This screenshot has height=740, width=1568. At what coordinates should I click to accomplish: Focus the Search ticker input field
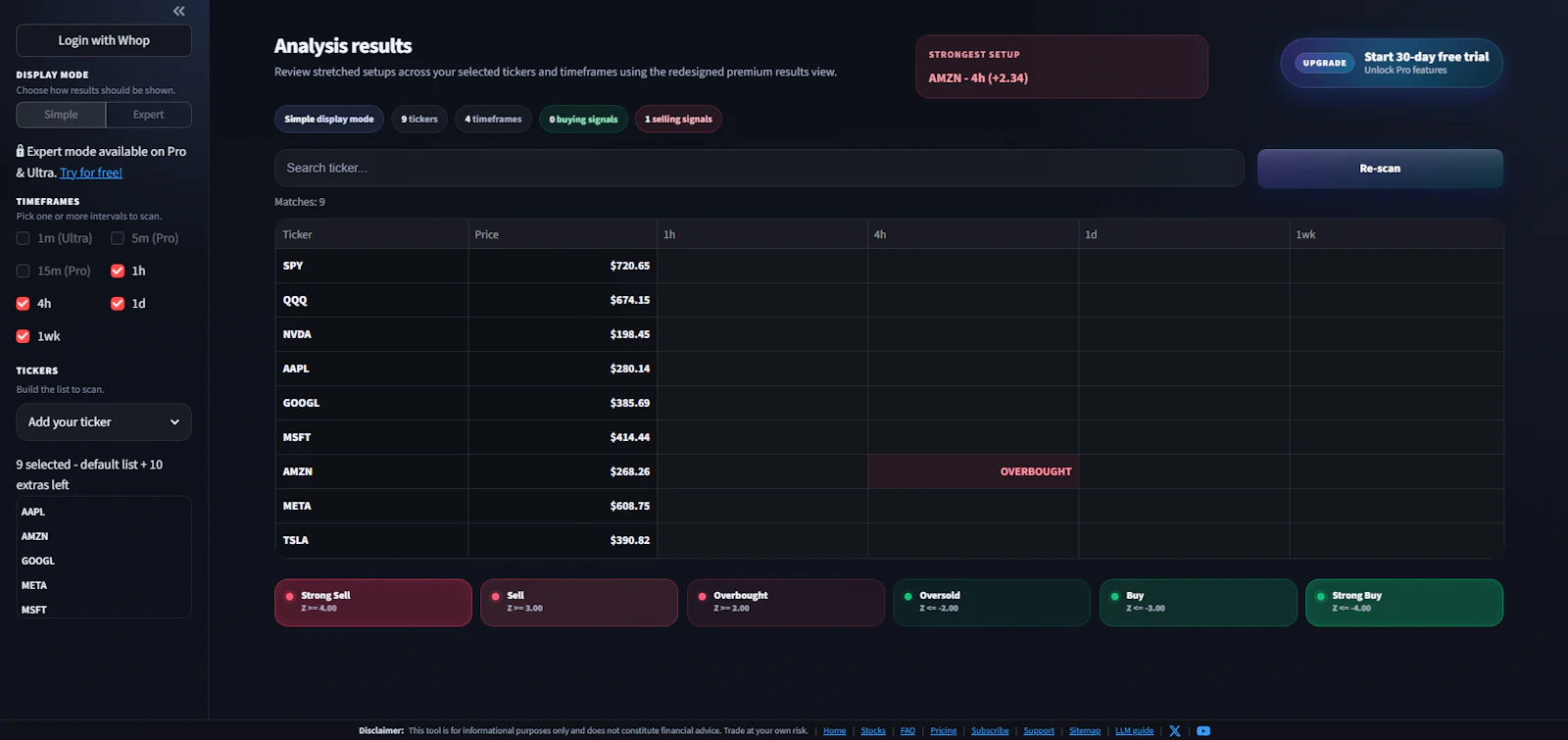(759, 168)
